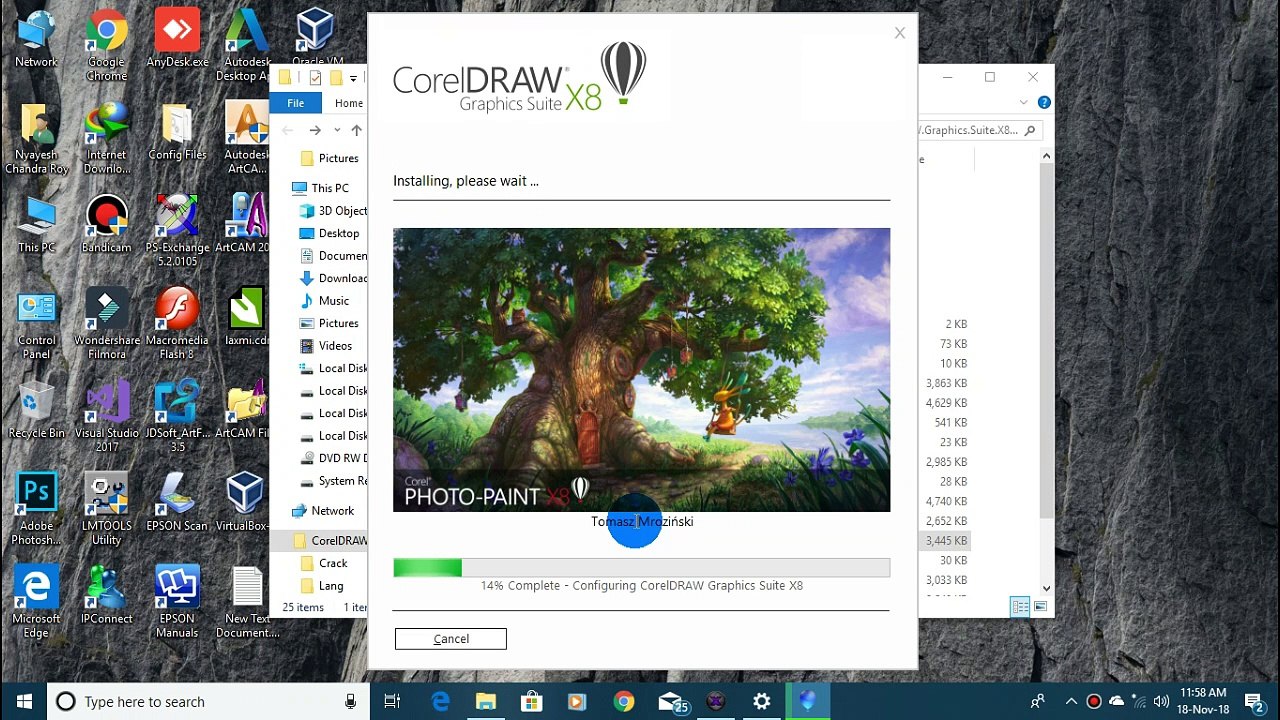Open the Autodesk ArtCAM shortcut
Viewport: 1280px width, 720px height.
click(245, 138)
